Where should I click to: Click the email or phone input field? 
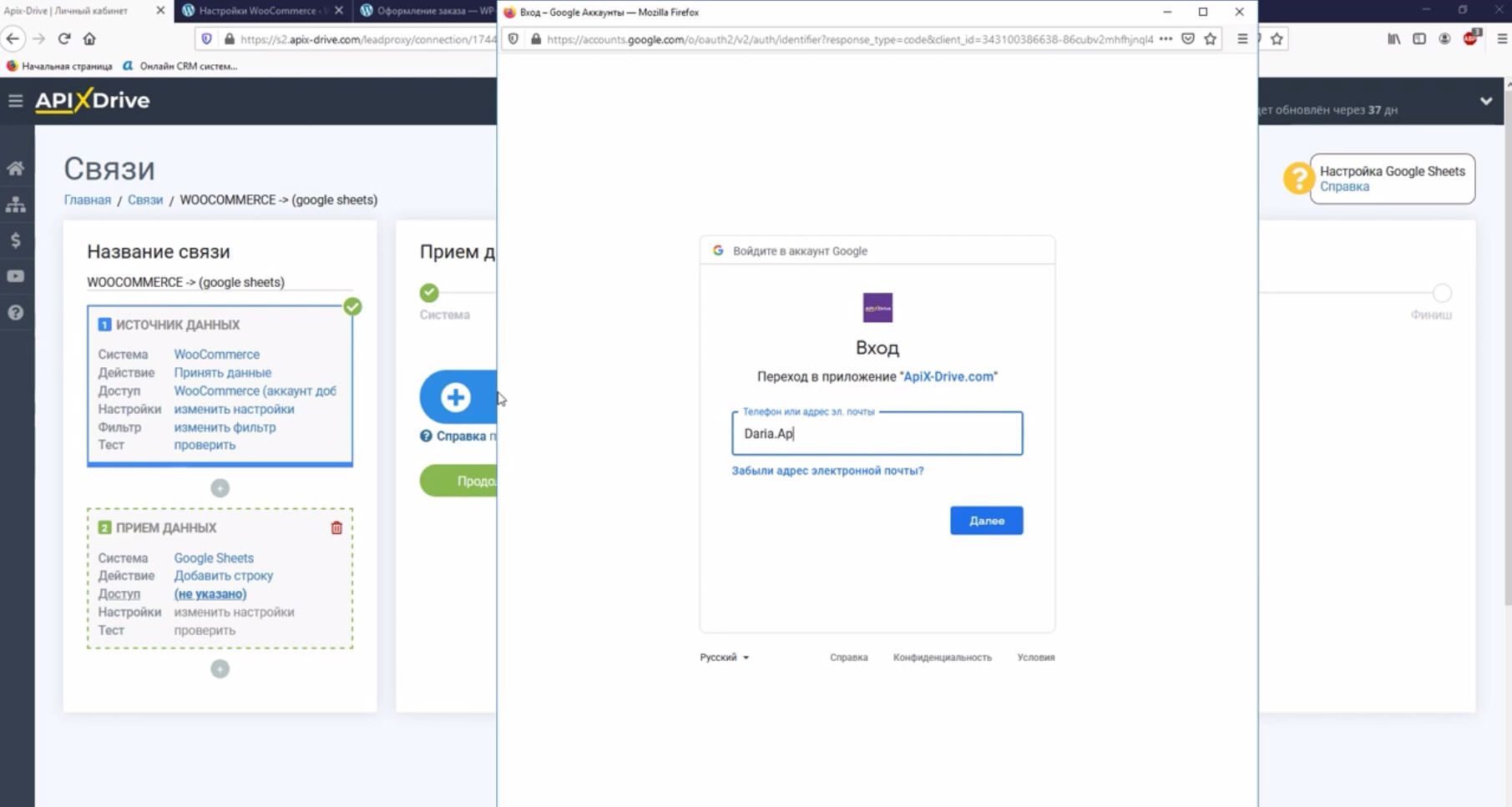877,433
